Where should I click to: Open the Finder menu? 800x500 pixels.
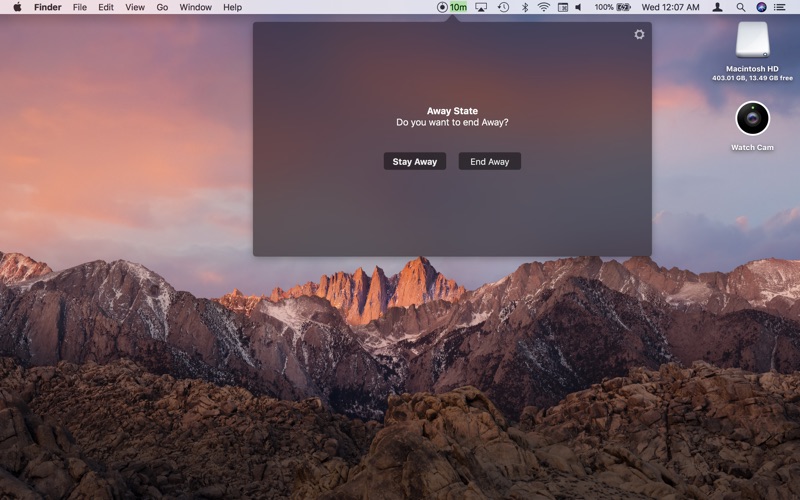pos(47,7)
